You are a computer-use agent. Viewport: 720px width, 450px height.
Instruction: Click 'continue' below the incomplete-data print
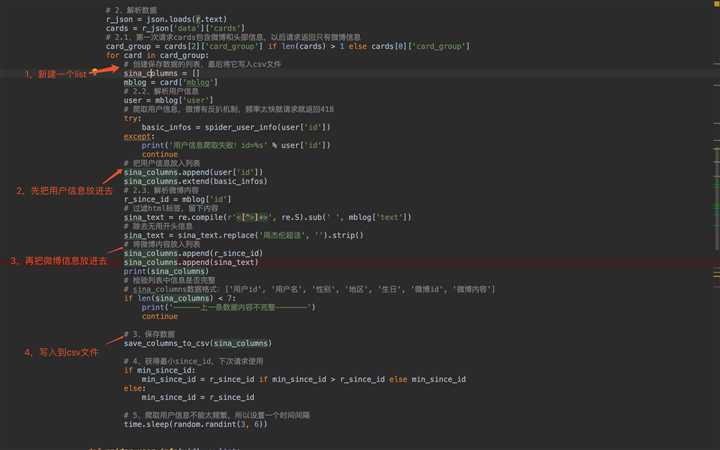click(159, 316)
